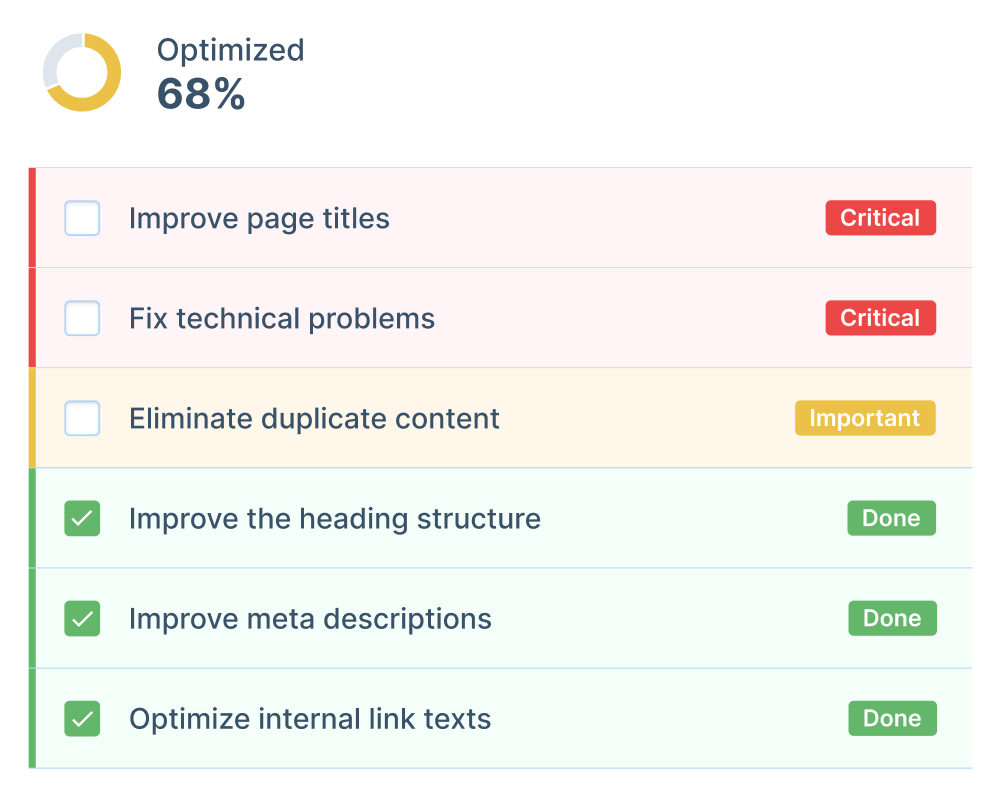The height and width of the screenshot is (808, 1001).
Task: Open the Improve meta descriptions task
Action: [x=310, y=618]
